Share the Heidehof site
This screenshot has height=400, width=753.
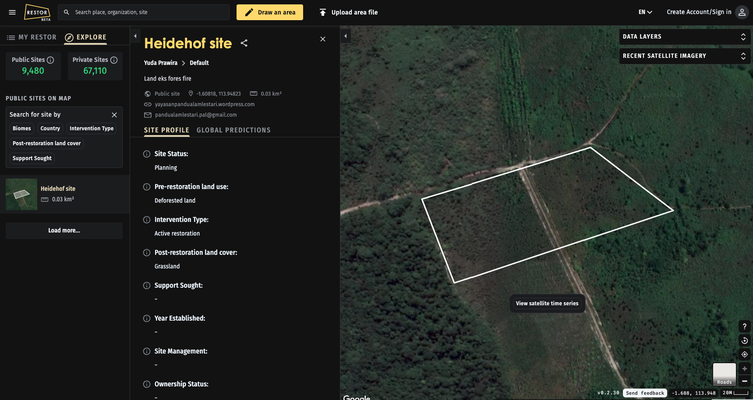(x=244, y=43)
